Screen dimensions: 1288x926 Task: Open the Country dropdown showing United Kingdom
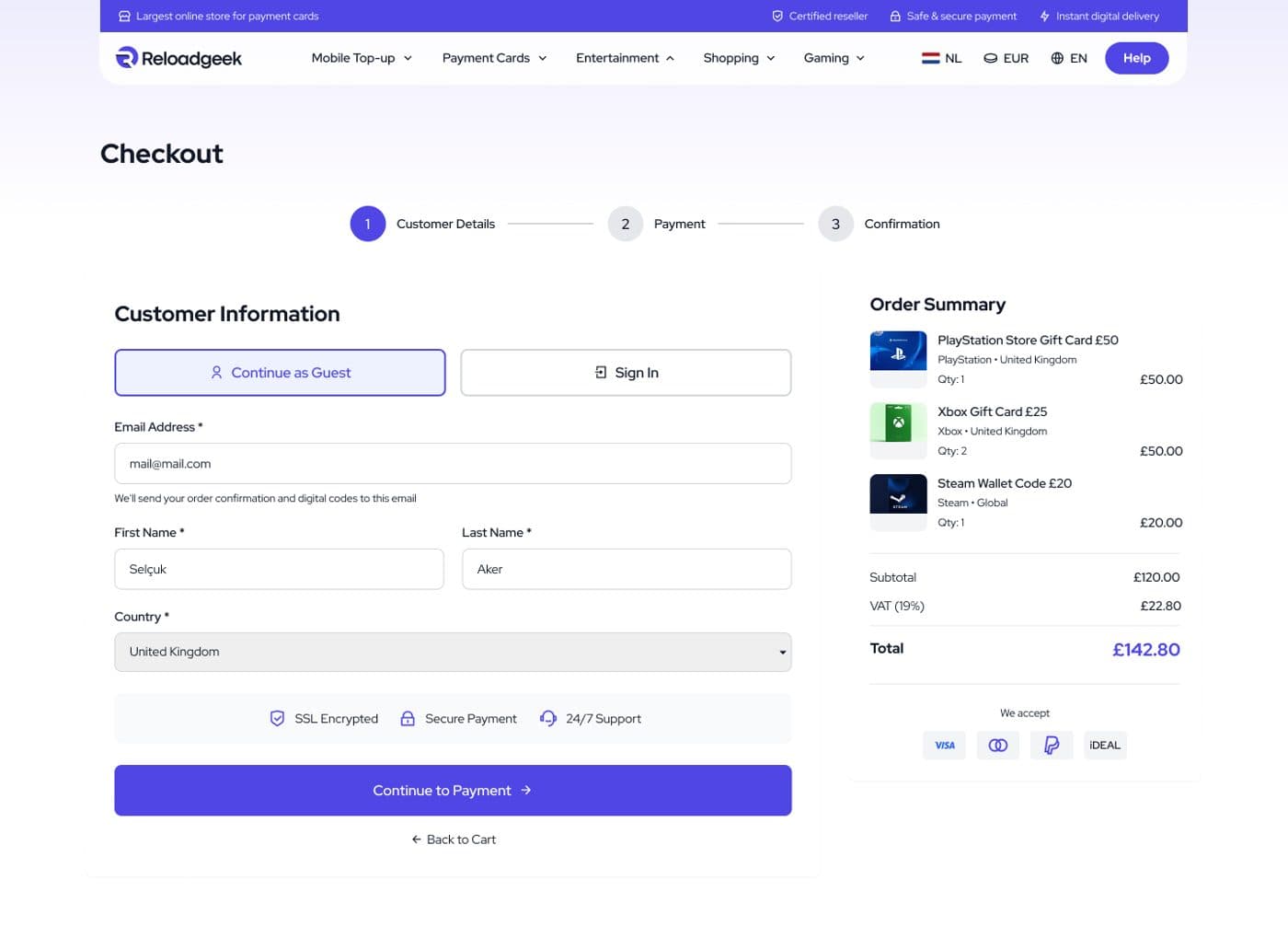[x=453, y=652]
